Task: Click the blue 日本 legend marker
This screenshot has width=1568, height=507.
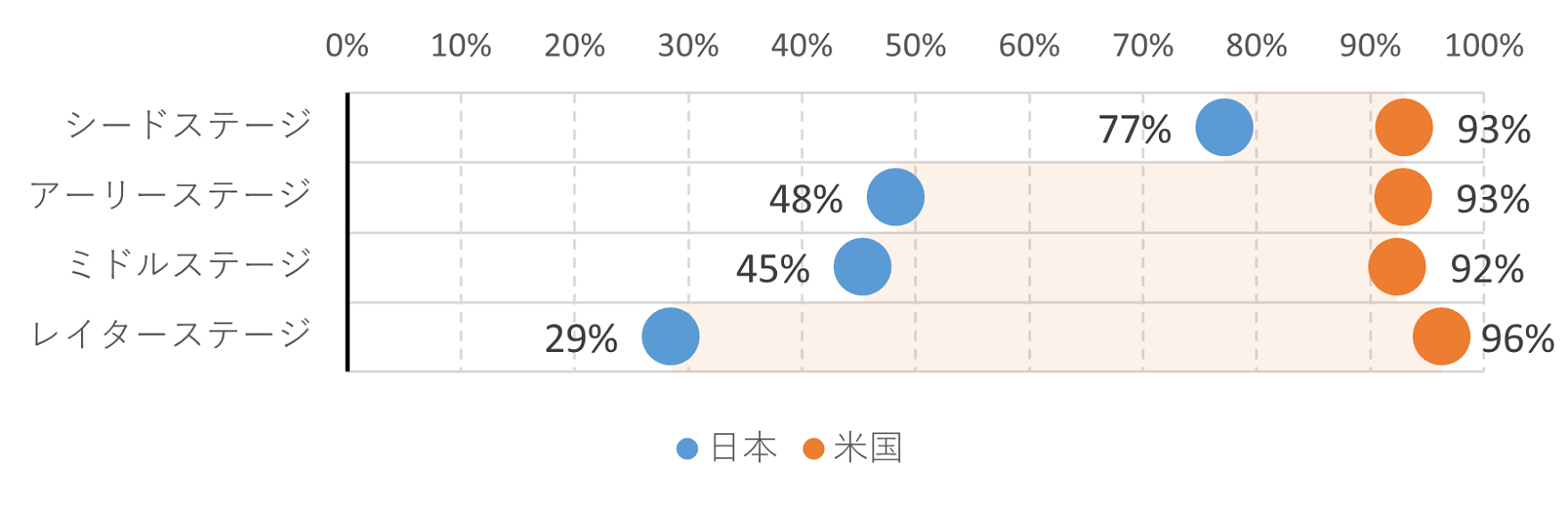Action: coord(687,448)
